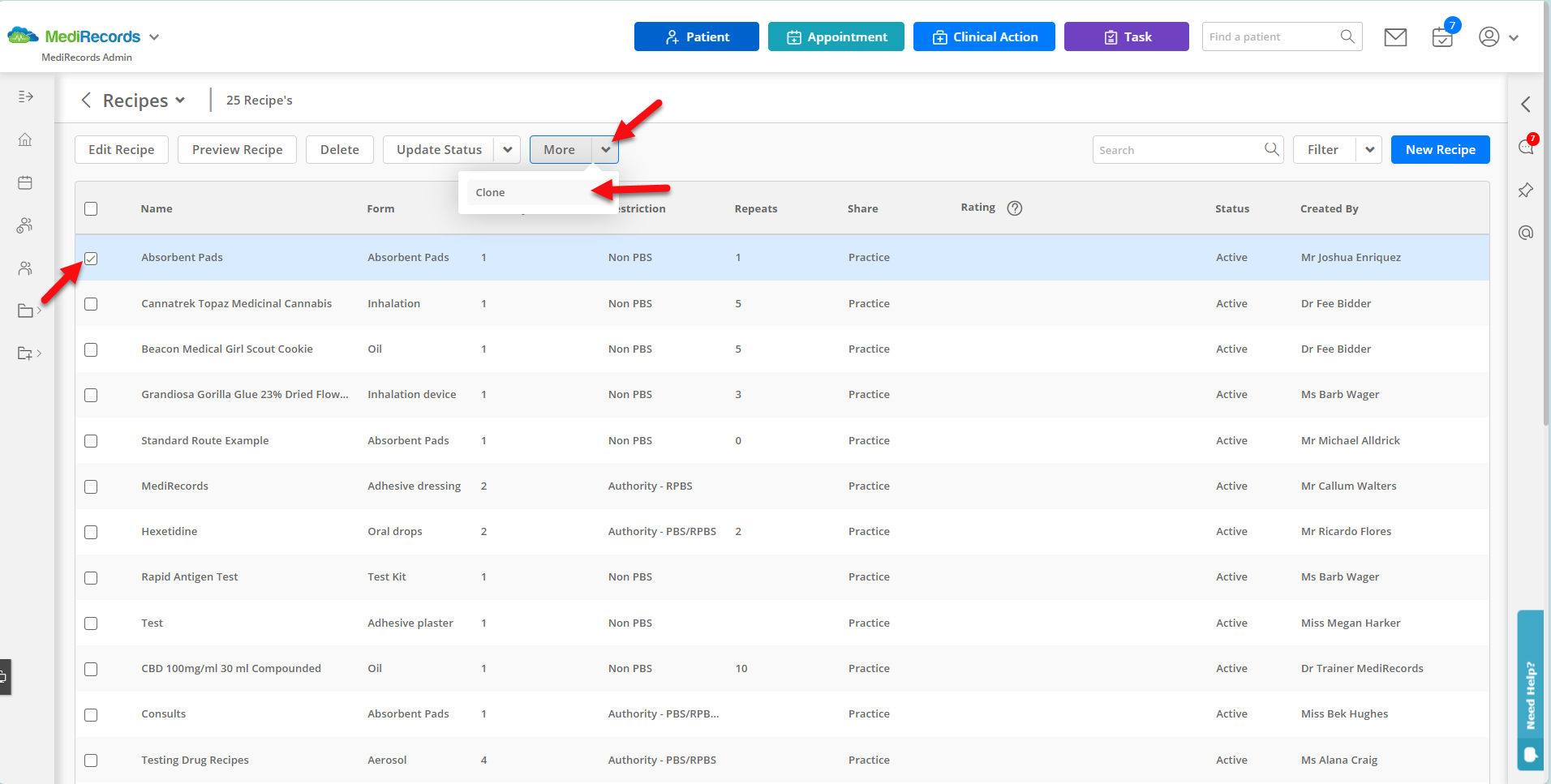The height and width of the screenshot is (784, 1551).
Task: Click the recipe search magnifier icon
Action: (1271, 149)
